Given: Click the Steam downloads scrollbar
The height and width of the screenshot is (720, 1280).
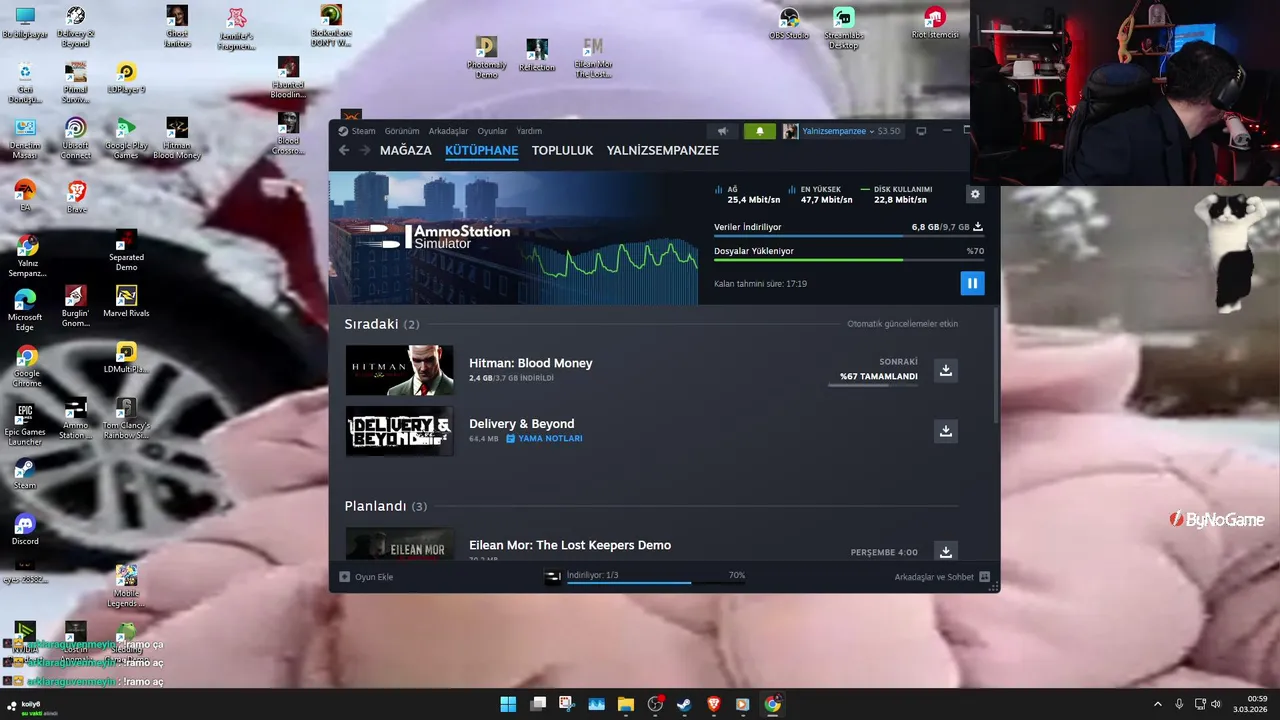Looking at the screenshot, I should pos(996,365).
